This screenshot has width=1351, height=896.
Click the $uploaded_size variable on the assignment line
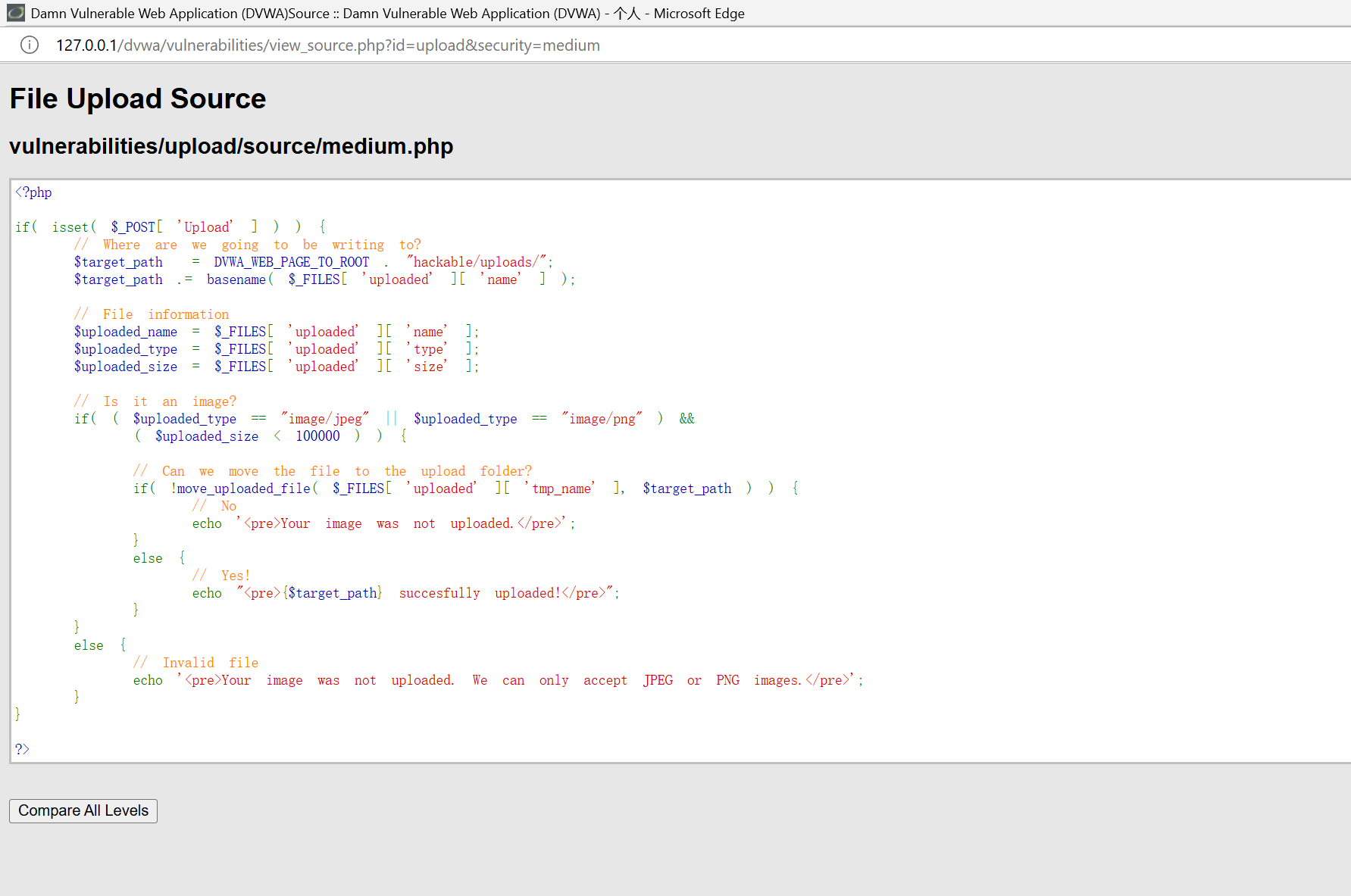(126, 367)
